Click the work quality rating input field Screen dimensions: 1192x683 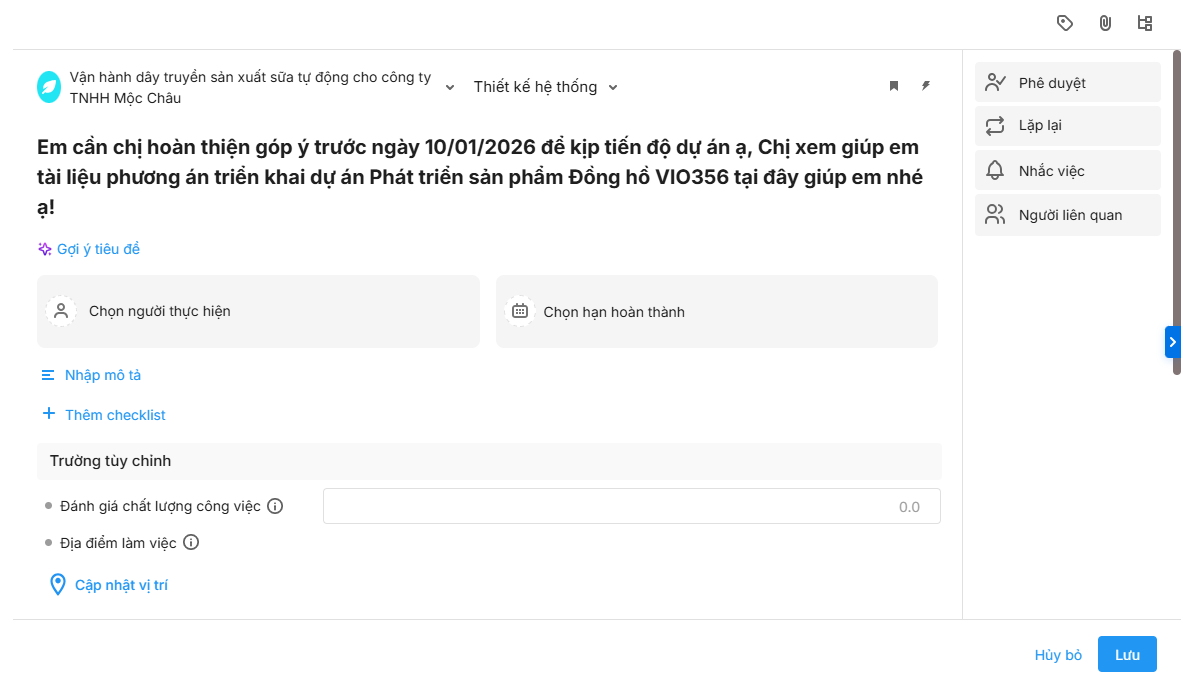pos(631,506)
